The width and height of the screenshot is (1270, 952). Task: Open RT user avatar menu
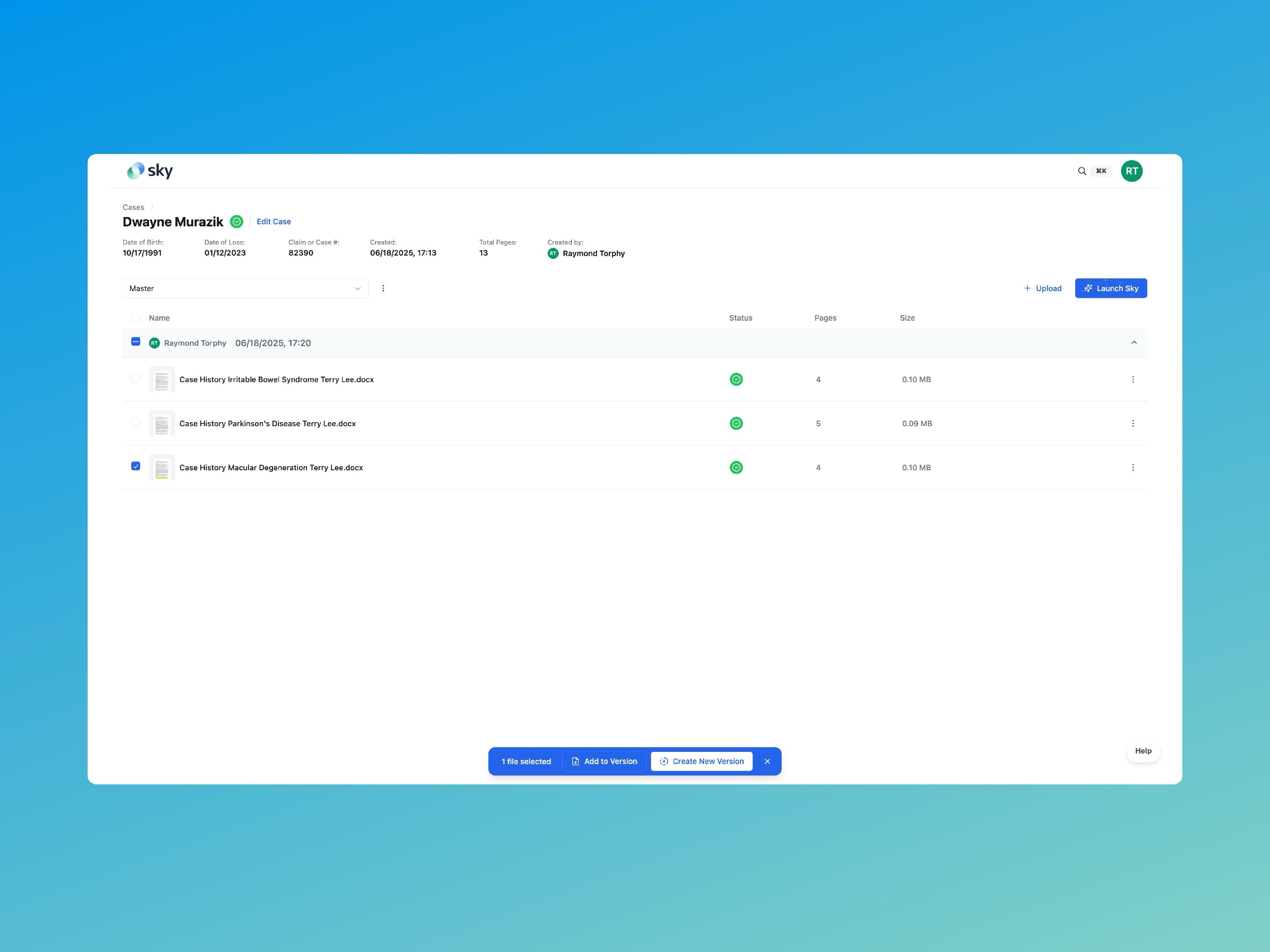click(x=1131, y=171)
